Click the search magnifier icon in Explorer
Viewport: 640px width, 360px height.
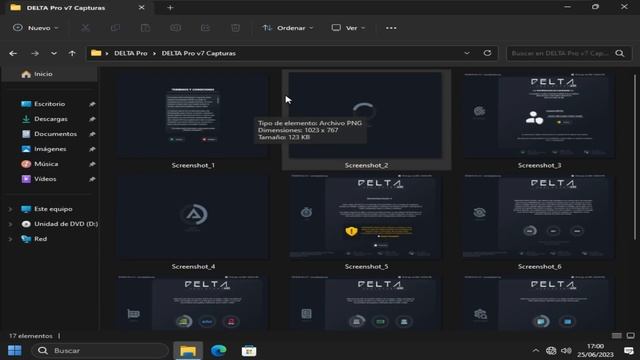pos(620,53)
